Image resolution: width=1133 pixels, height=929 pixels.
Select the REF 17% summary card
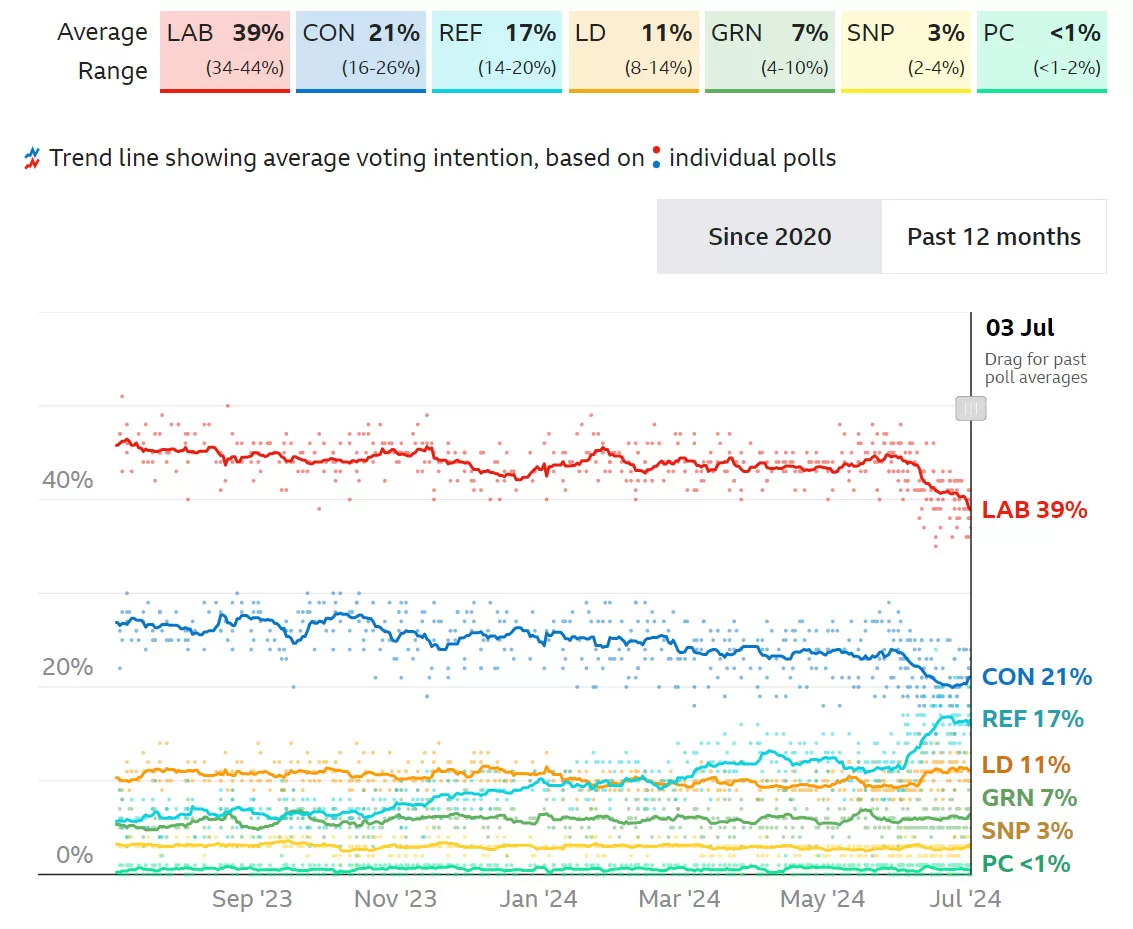[497, 51]
